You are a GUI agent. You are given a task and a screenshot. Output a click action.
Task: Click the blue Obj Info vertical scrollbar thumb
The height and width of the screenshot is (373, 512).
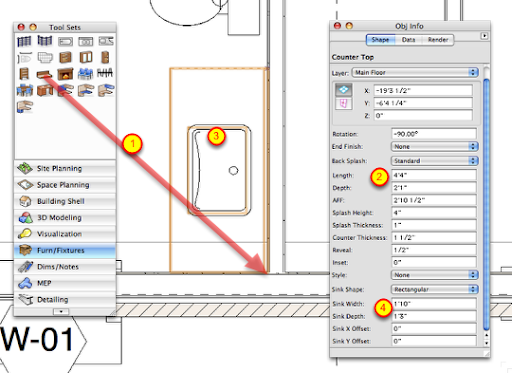486,205
